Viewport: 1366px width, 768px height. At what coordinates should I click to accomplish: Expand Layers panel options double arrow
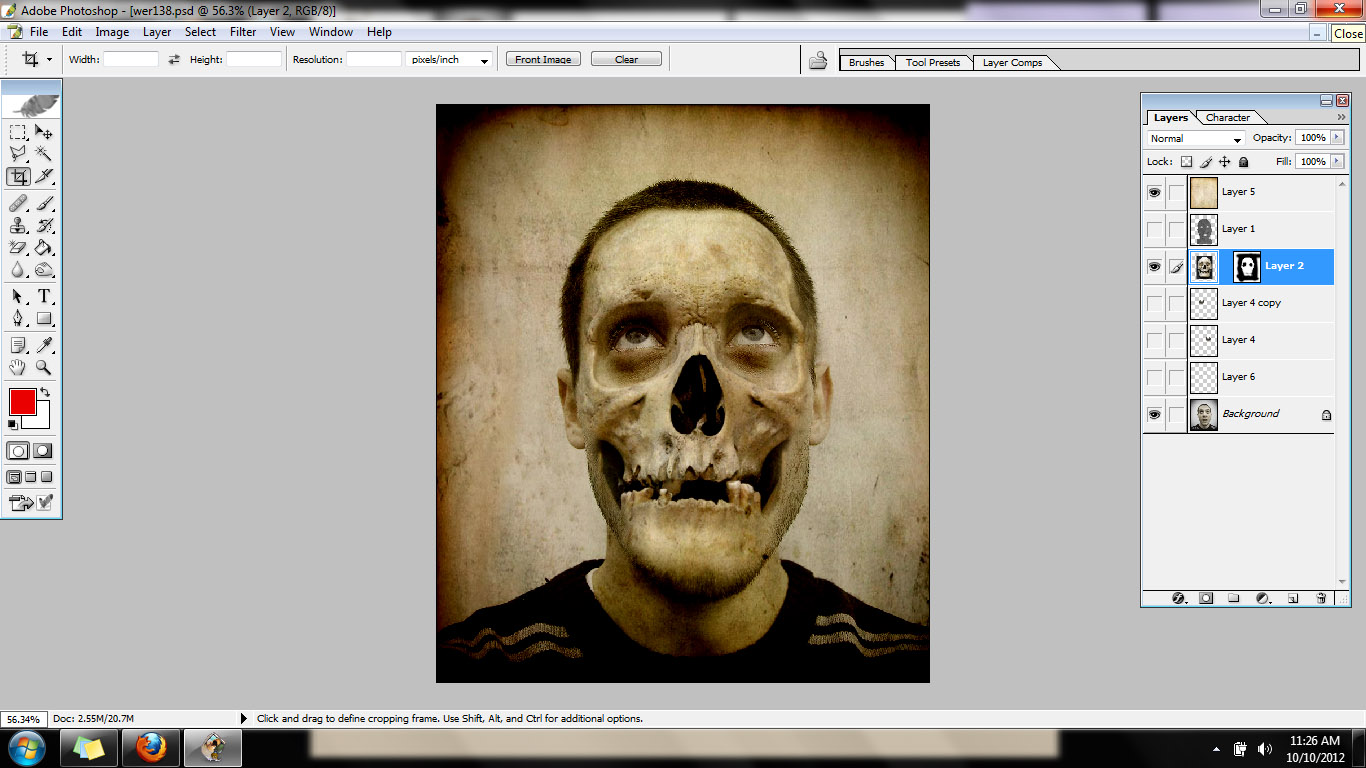[x=1341, y=117]
